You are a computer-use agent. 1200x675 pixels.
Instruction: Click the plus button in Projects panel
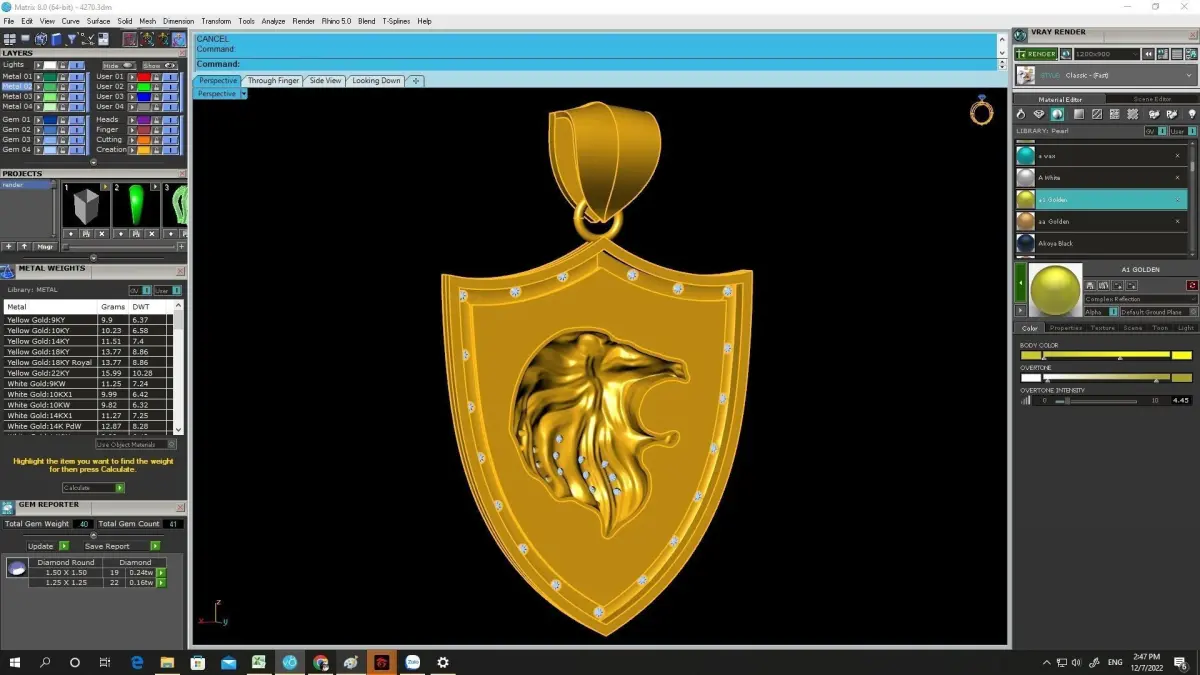(9, 246)
